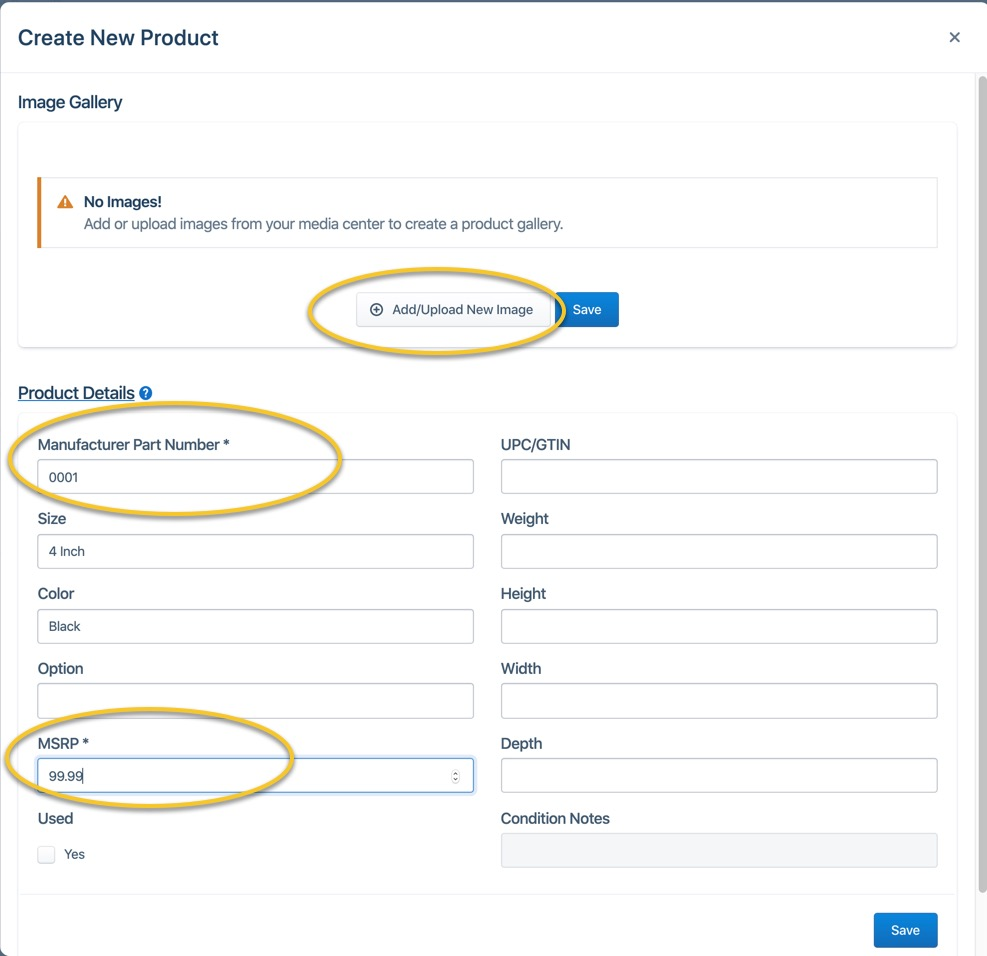Image resolution: width=987 pixels, height=956 pixels.
Task: Click the MSRP number stepper arrows
Action: coord(456,776)
